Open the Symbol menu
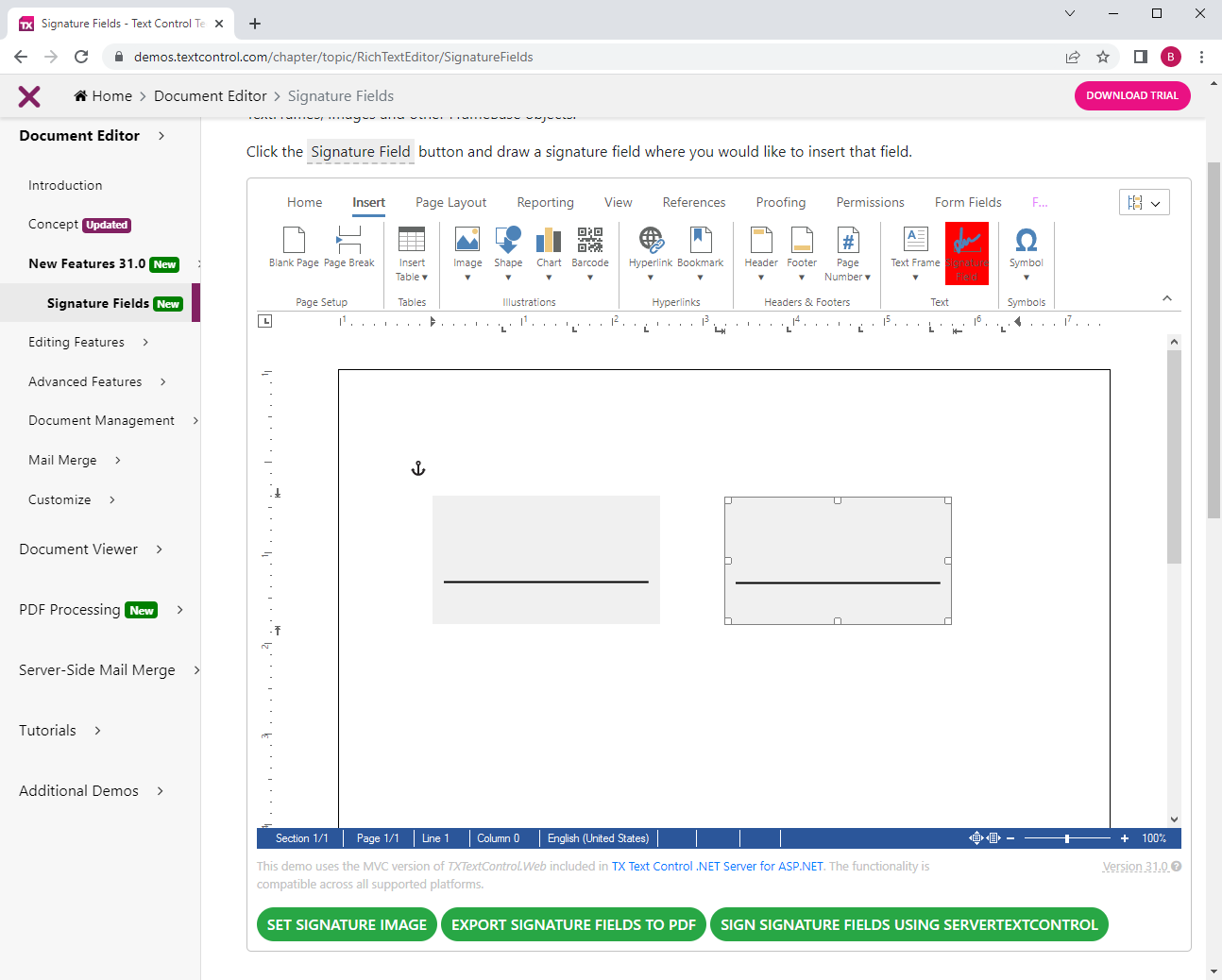 tap(1026, 254)
